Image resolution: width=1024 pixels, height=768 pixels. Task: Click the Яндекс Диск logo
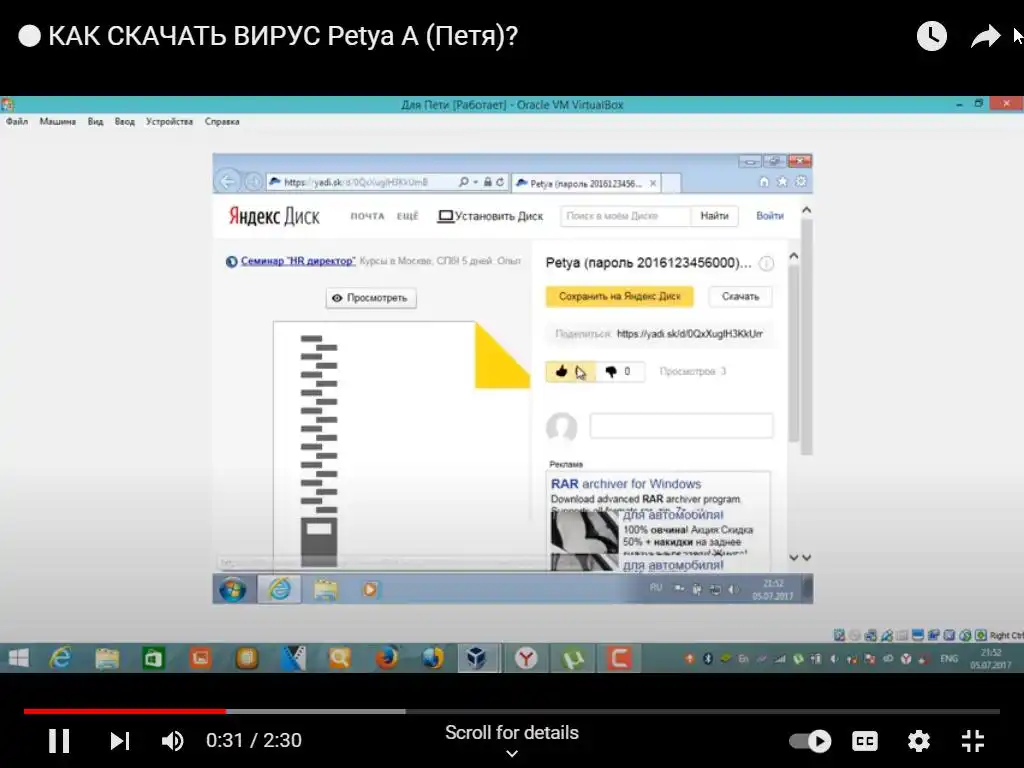(x=274, y=216)
